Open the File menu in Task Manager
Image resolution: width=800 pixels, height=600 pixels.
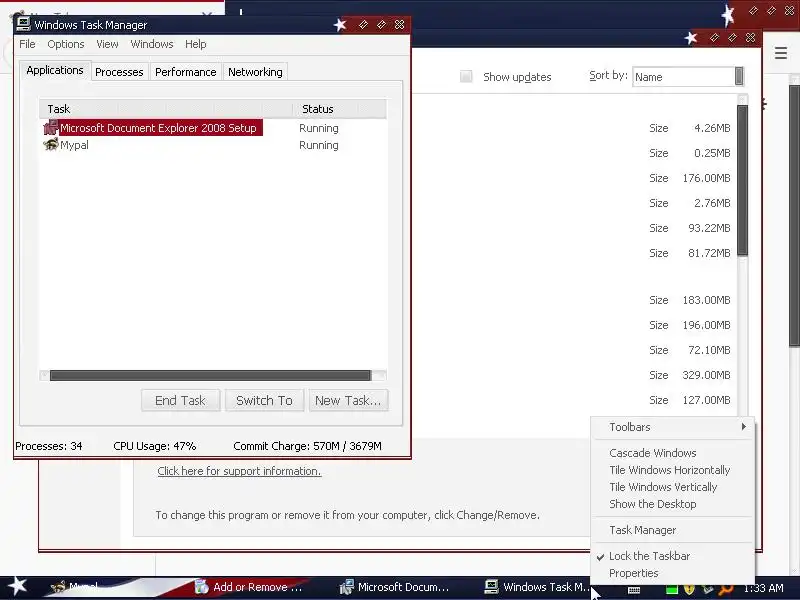click(27, 44)
